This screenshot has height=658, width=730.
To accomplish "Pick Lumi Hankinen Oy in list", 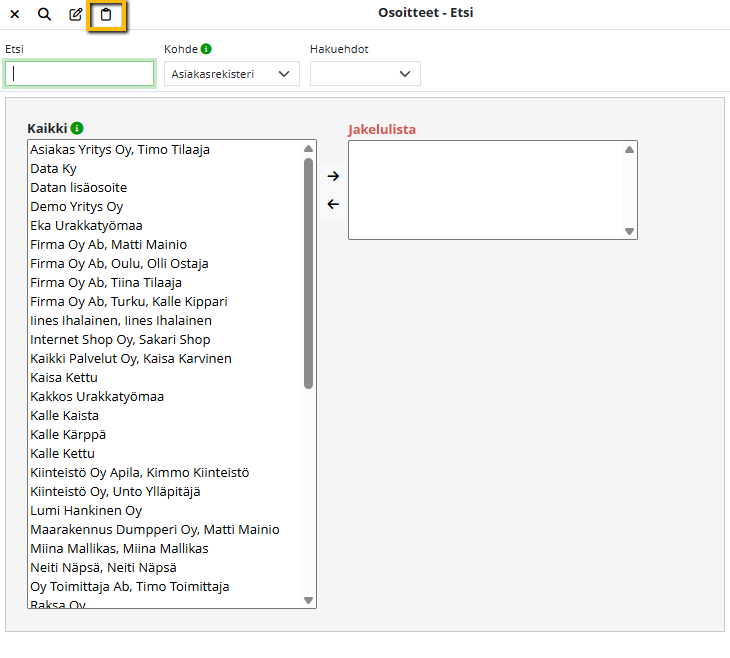I will (86, 510).
